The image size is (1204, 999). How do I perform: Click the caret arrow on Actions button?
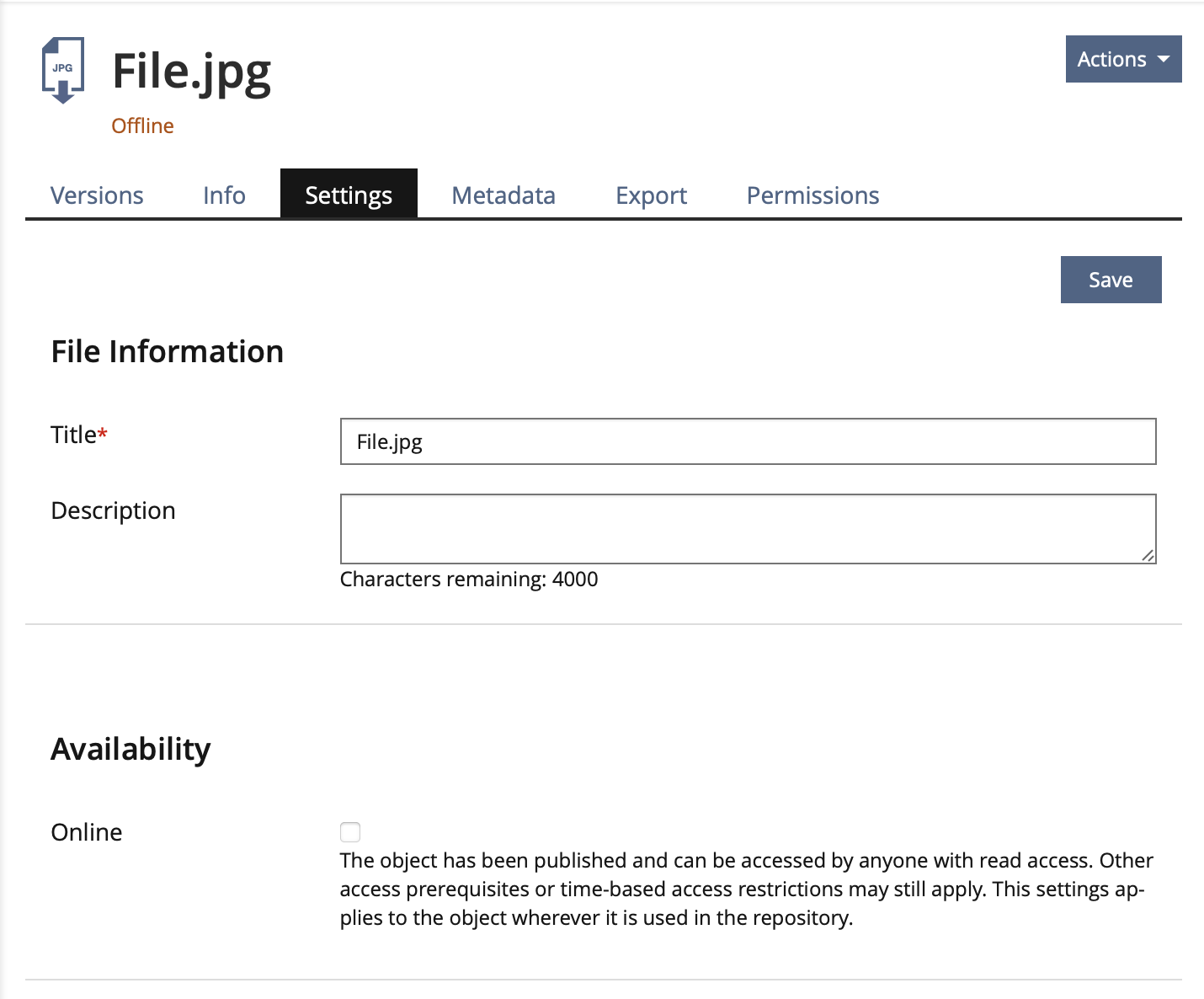(x=1164, y=59)
